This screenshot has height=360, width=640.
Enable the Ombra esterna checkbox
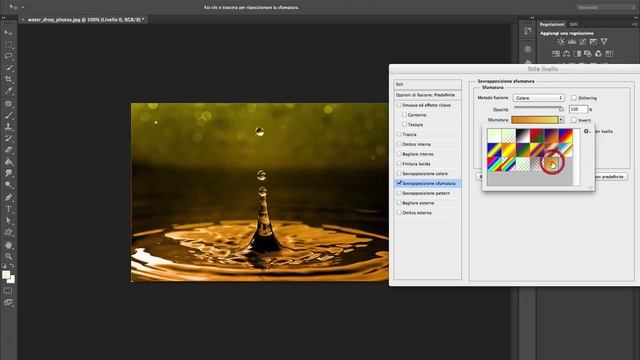[x=399, y=213]
